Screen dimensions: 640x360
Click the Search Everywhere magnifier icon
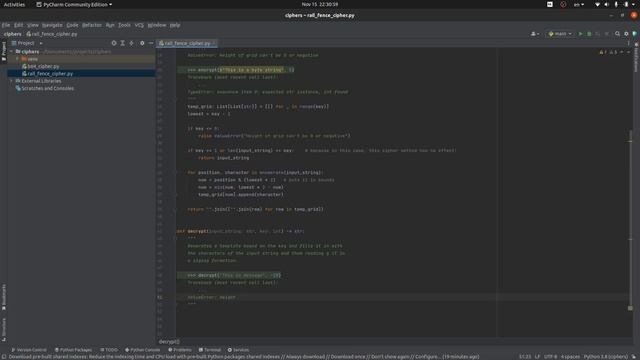[618, 34]
